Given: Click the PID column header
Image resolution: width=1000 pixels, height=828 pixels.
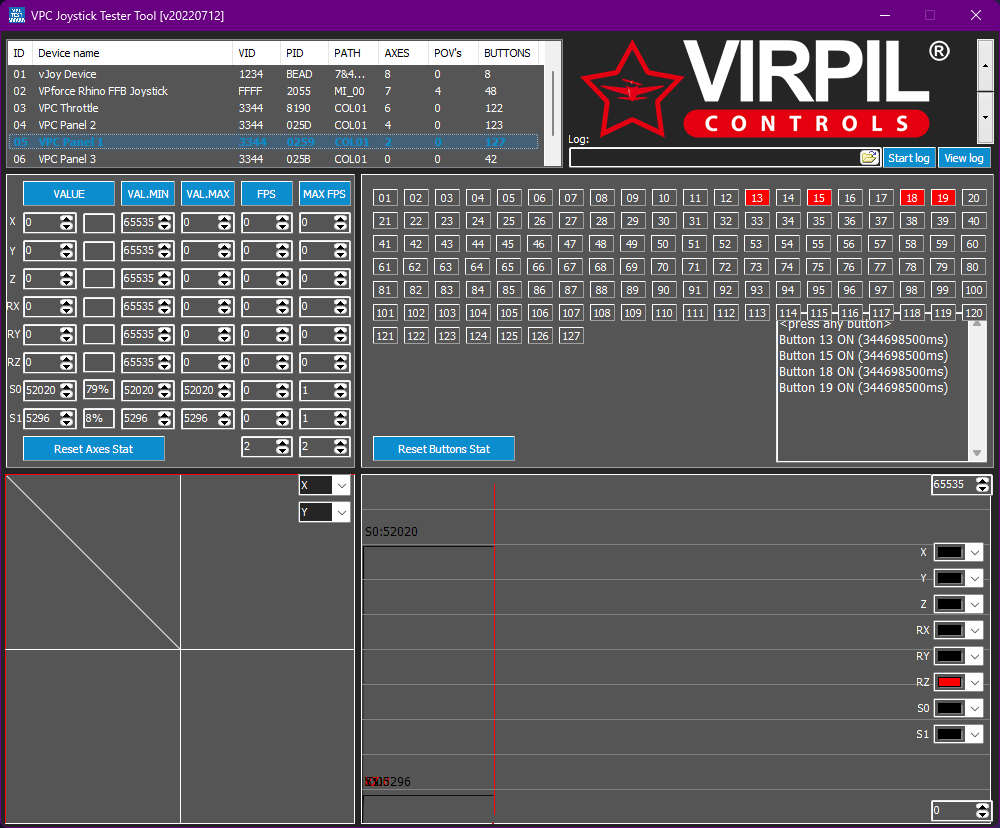Looking at the screenshot, I should 304,53.
